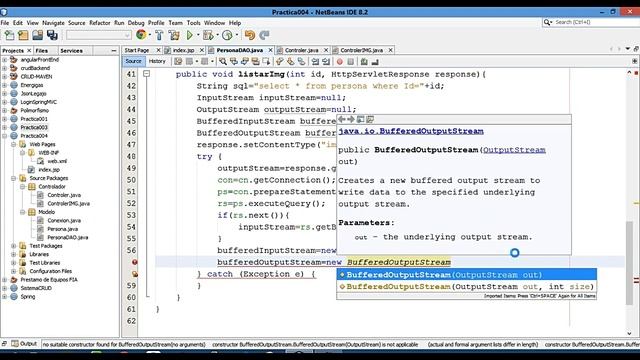Collapse the Web Pages folder node
This screenshot has height=360, width=640.
pos(13,144)
